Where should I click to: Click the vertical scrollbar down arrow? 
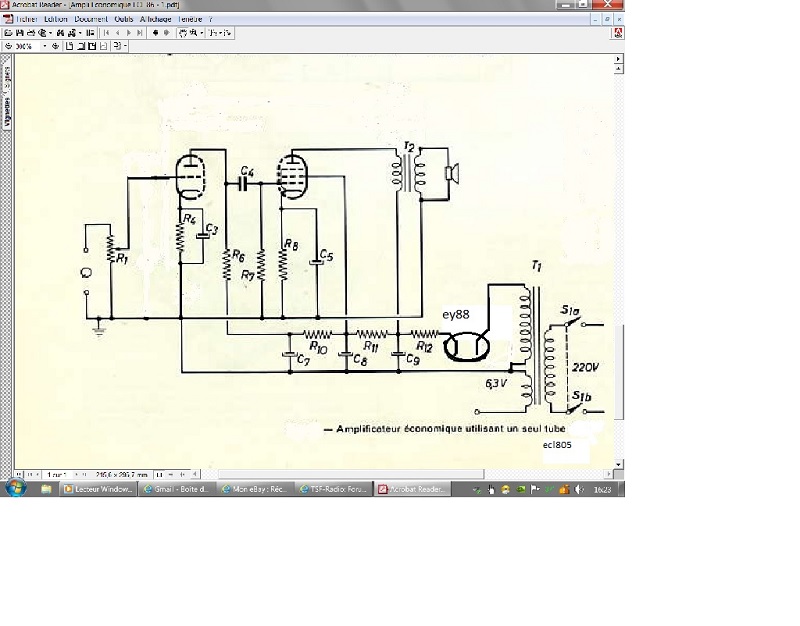pyautogui.click(x=618, y=464)
